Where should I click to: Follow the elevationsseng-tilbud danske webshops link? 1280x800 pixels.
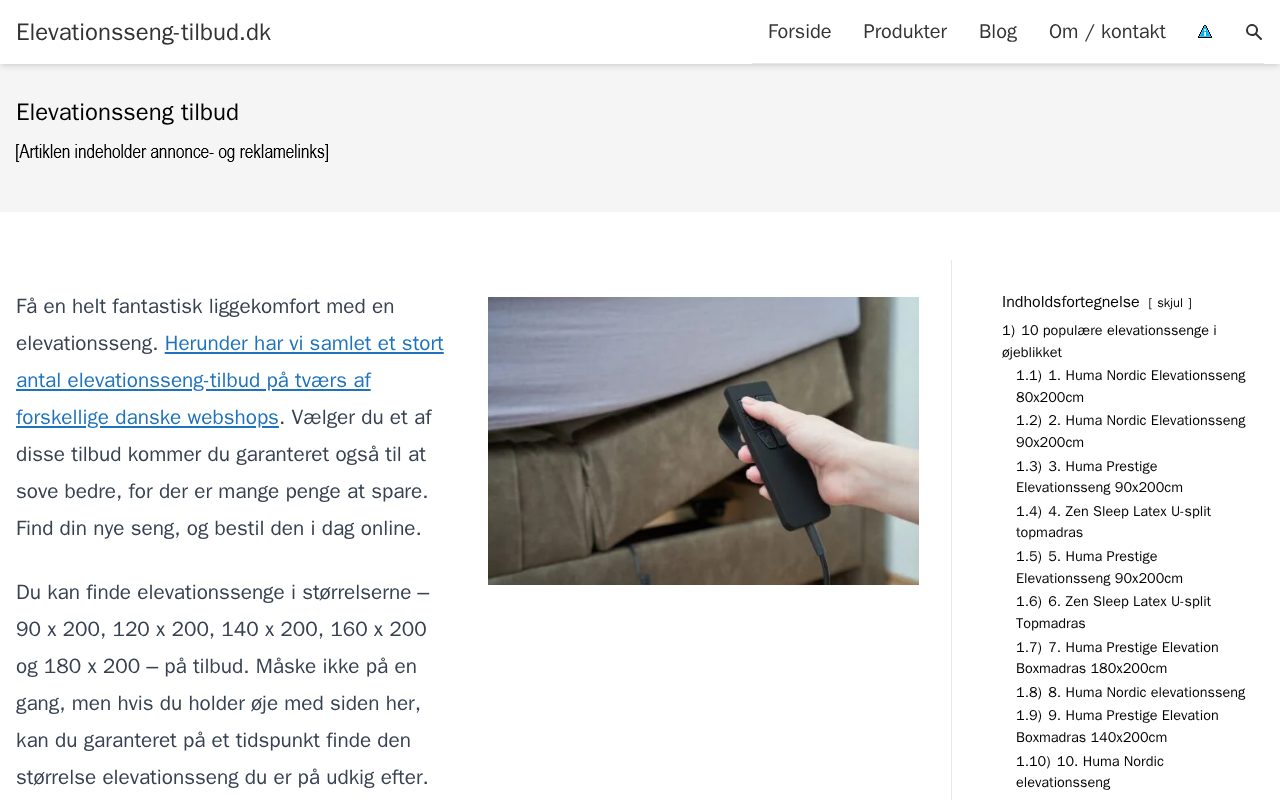point(230,380)
